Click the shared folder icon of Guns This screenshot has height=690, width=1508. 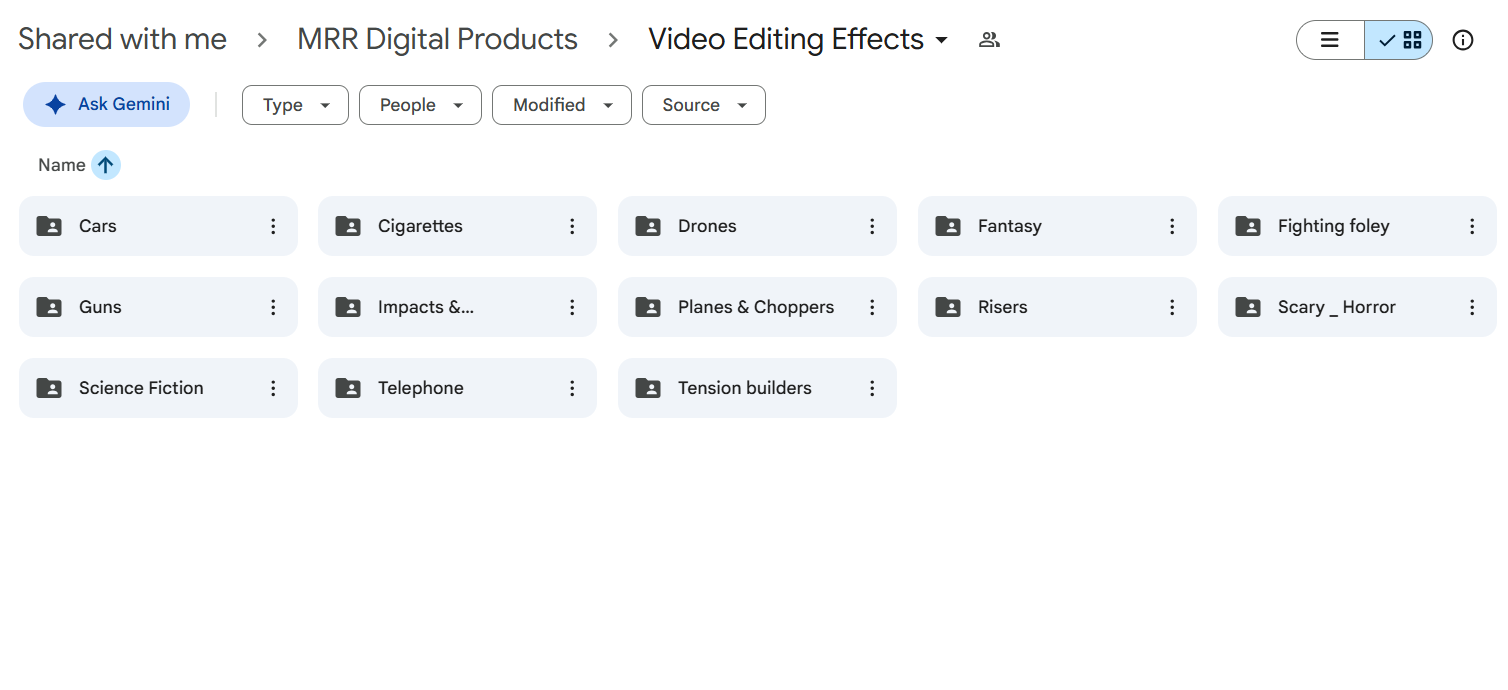coord(49,307)
